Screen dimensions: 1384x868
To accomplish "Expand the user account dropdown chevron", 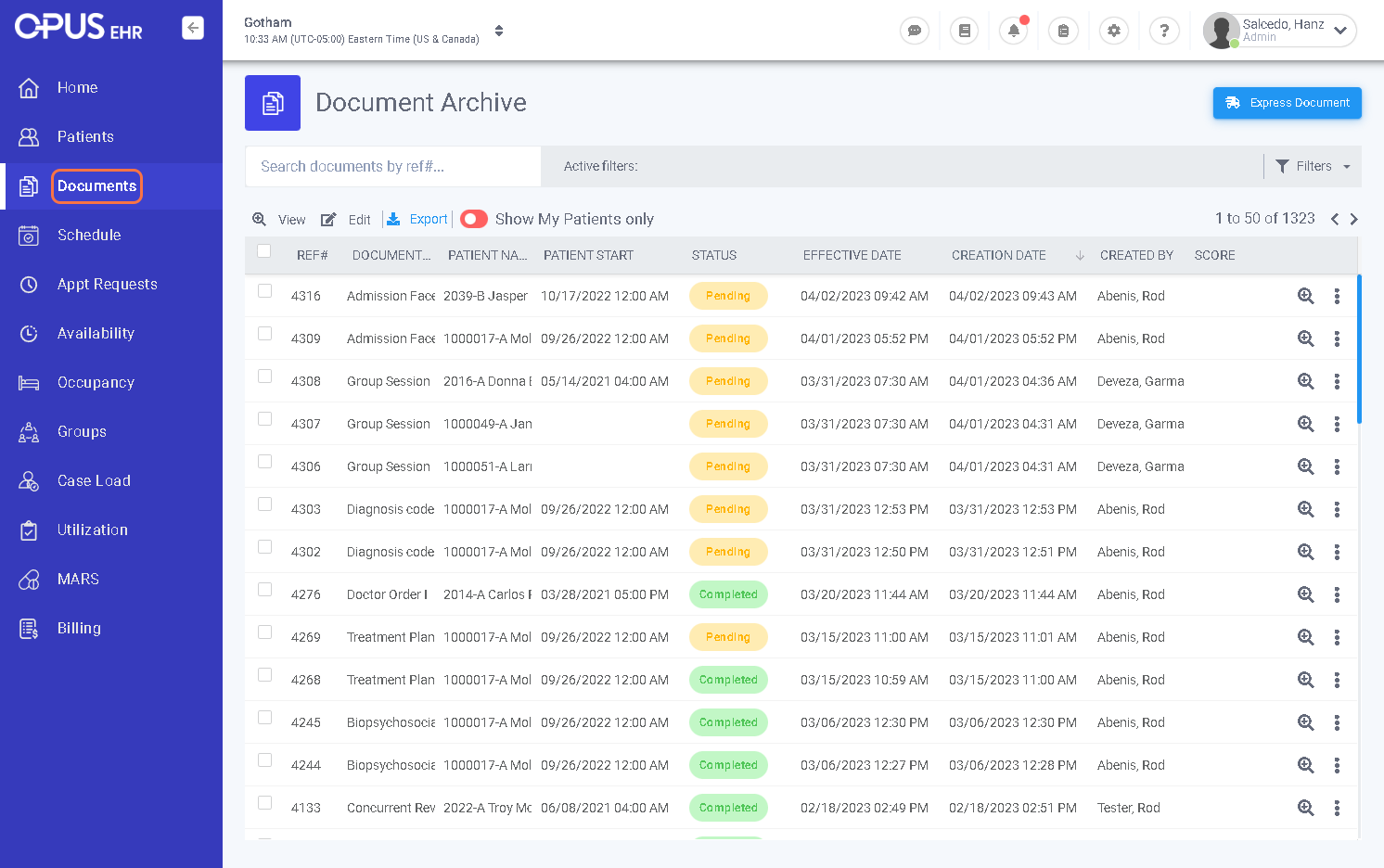I will [x=1340, y=31].
